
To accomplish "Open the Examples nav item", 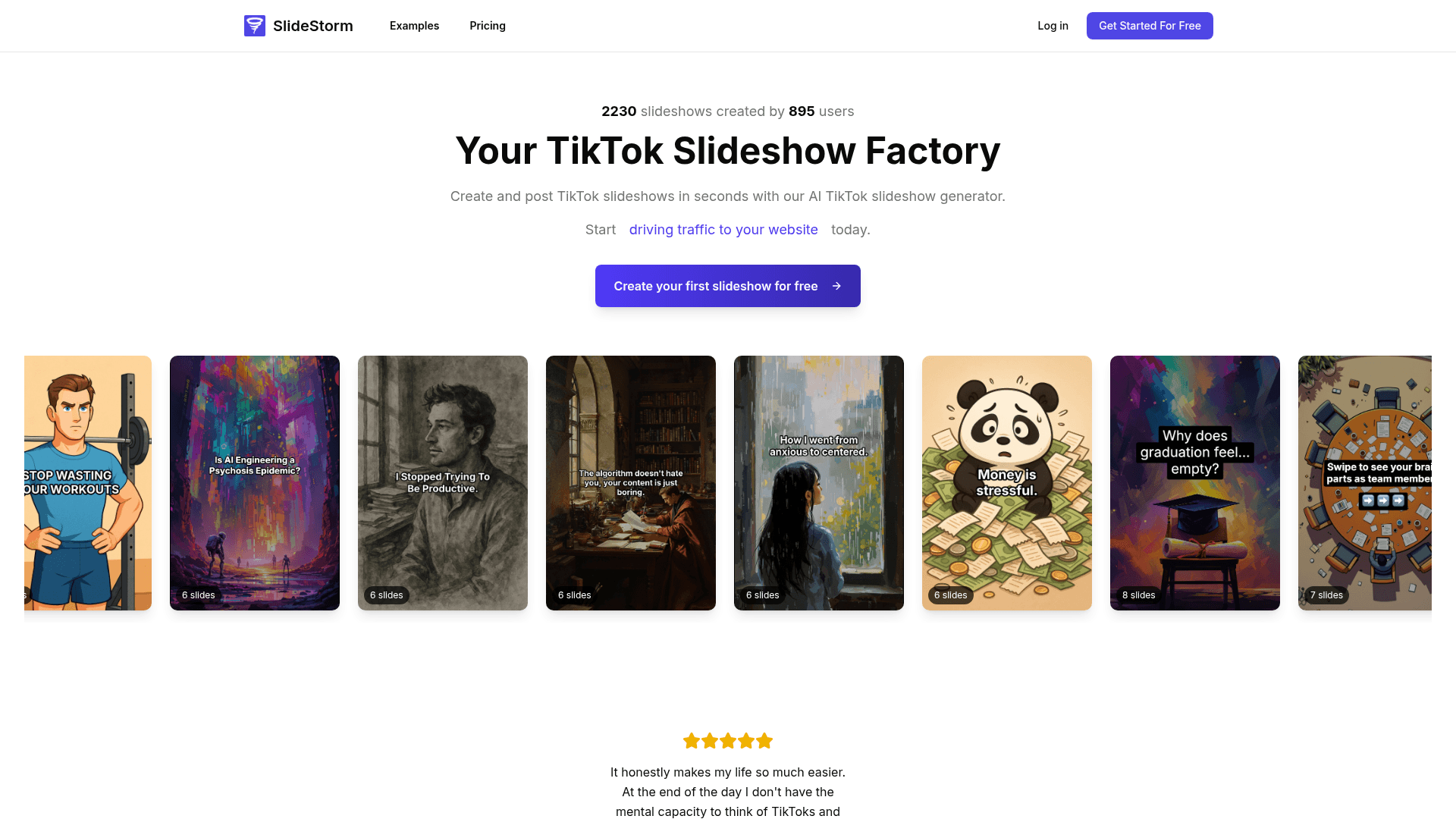I will [x=414, y=26].
